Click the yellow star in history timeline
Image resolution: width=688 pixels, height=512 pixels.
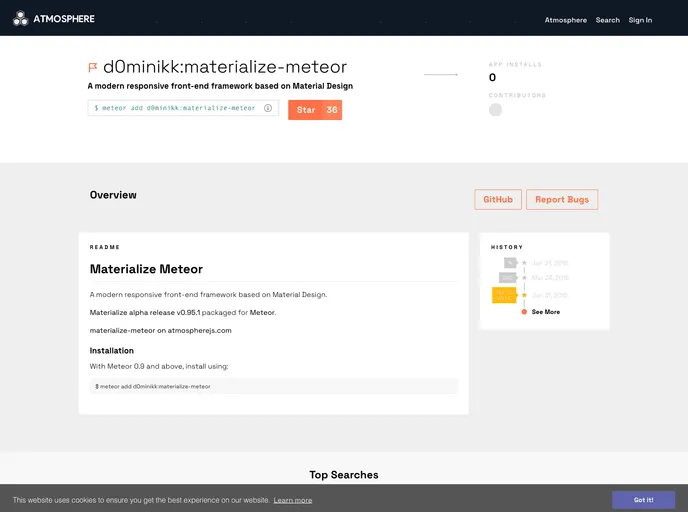[x=524, y=295]
